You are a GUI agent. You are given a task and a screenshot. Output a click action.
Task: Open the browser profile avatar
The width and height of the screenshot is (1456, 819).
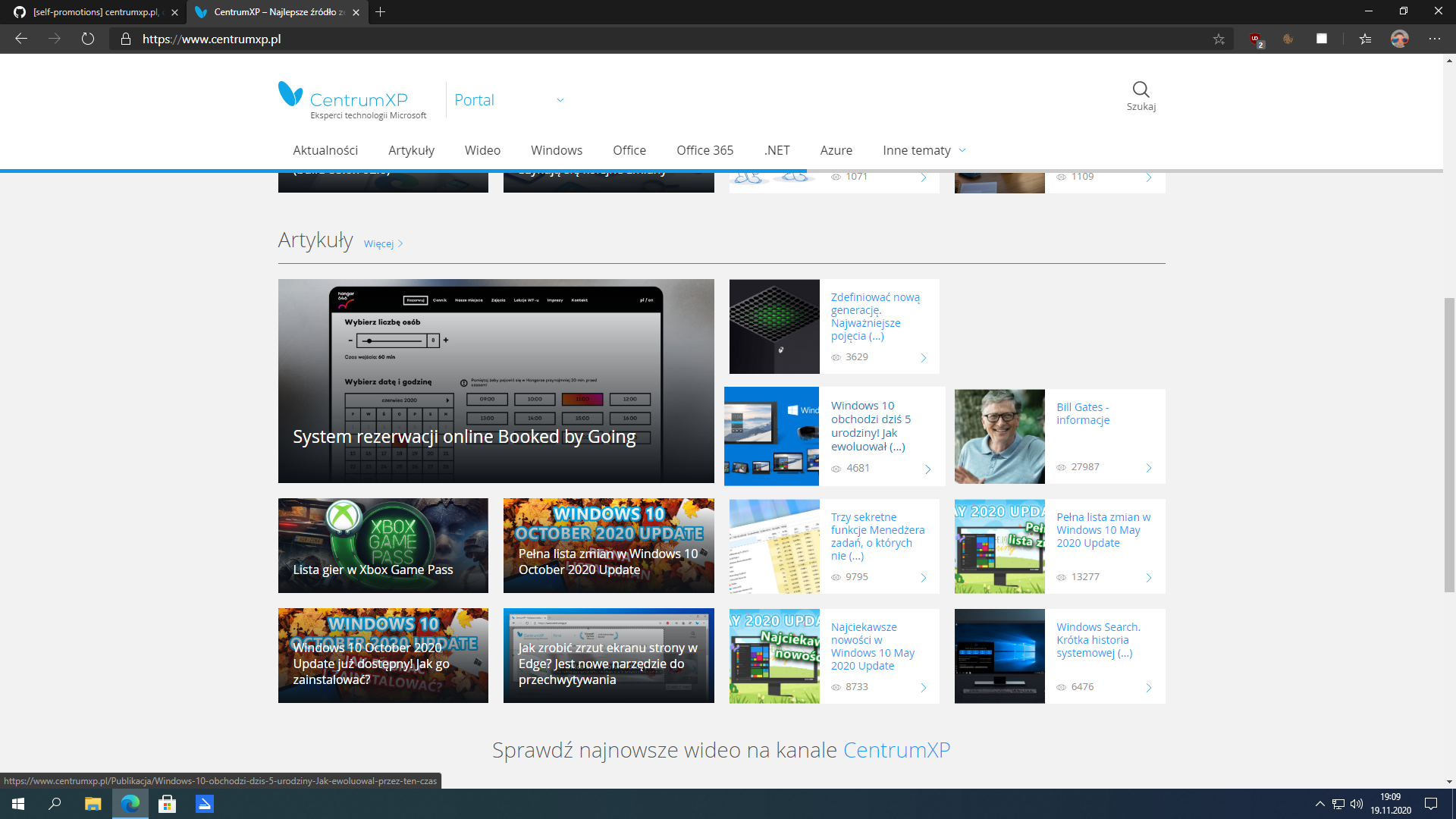[x=1399, y=39]
